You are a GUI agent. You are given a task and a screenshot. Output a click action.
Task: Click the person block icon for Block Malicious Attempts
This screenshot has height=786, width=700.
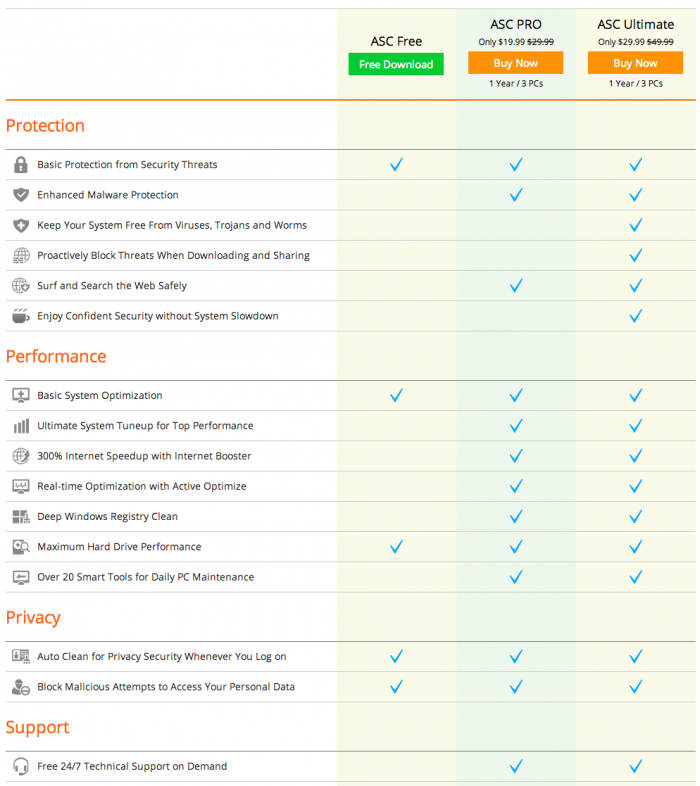[x=21, y=687]
